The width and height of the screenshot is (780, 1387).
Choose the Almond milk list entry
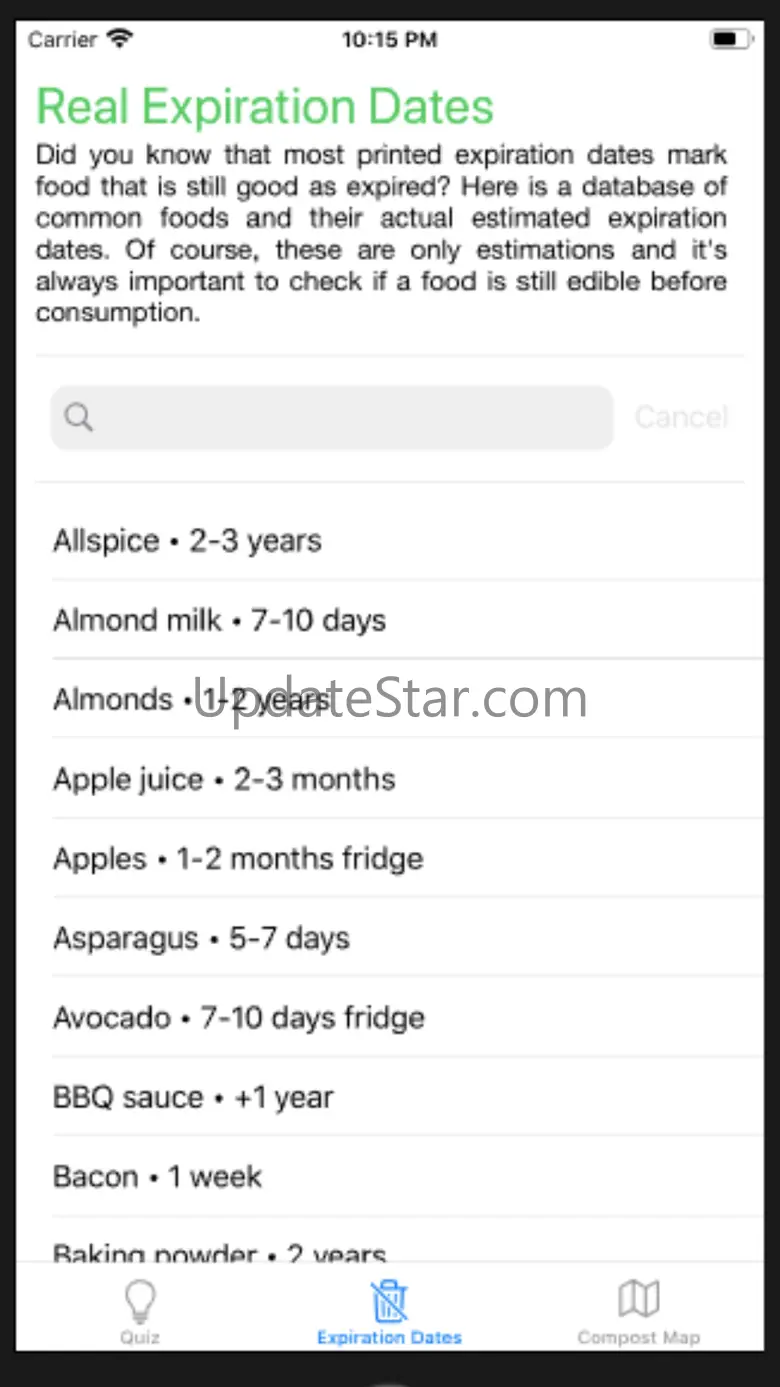[400, 620]
